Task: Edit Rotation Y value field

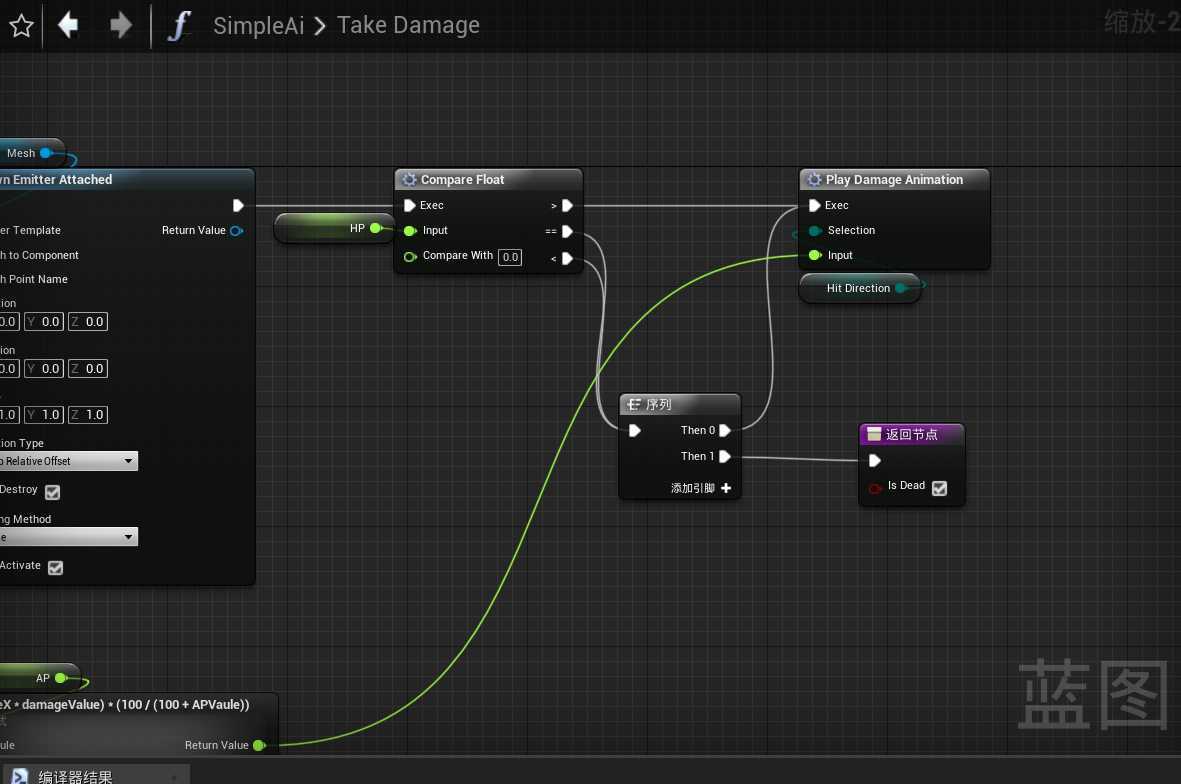Action: tap(44, 368)
